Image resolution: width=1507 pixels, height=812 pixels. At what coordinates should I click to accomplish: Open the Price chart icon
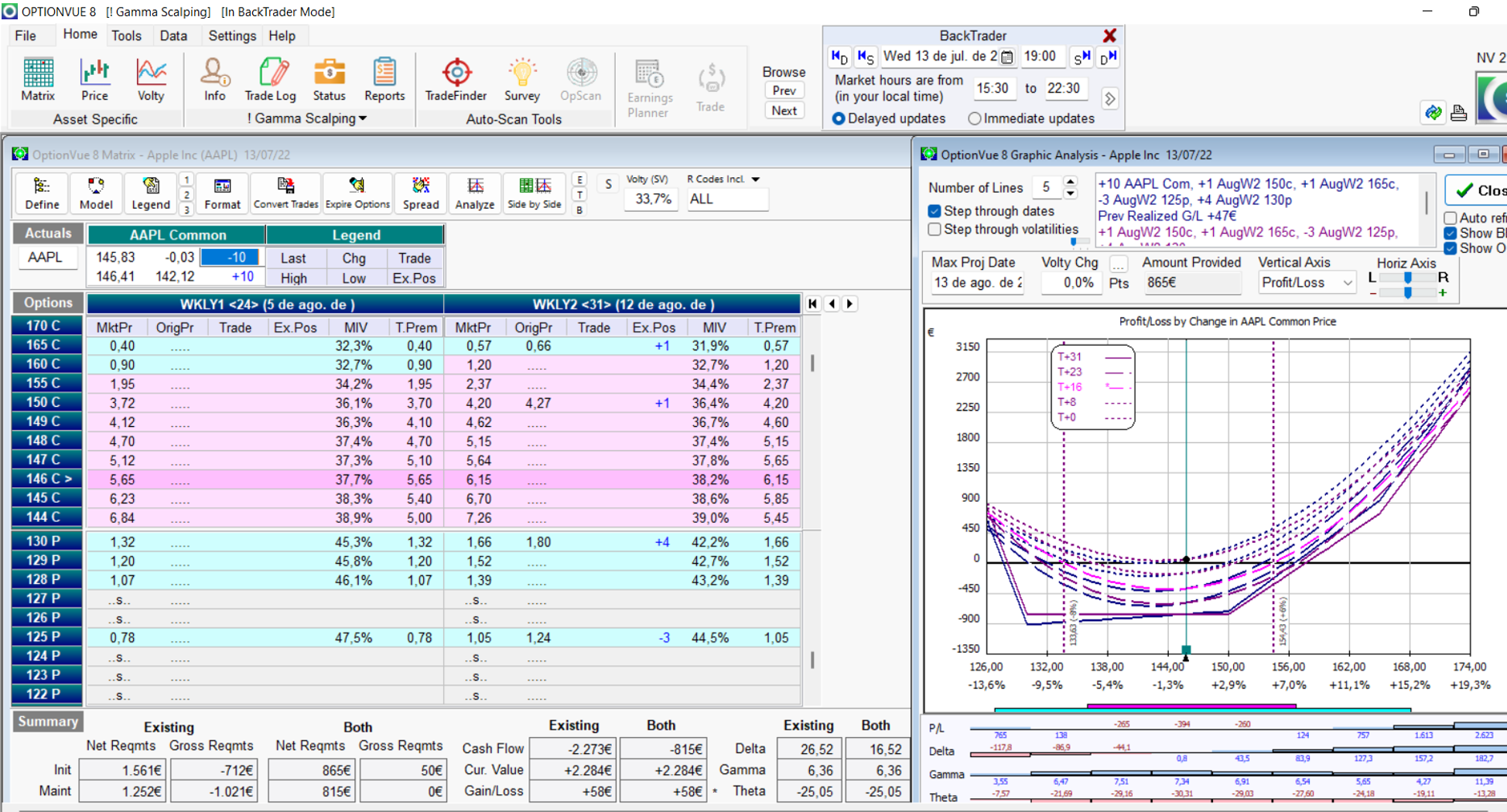(94, 80)
